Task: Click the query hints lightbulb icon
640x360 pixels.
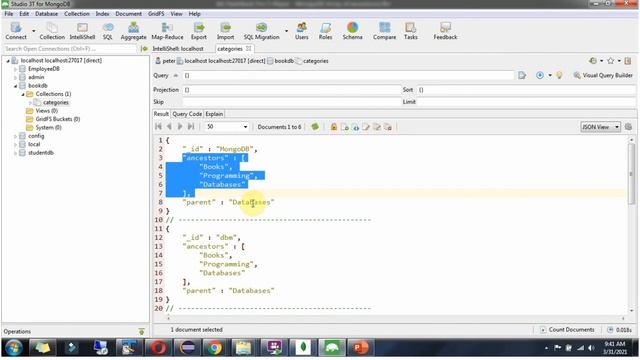Action: [x=560, y=75]
